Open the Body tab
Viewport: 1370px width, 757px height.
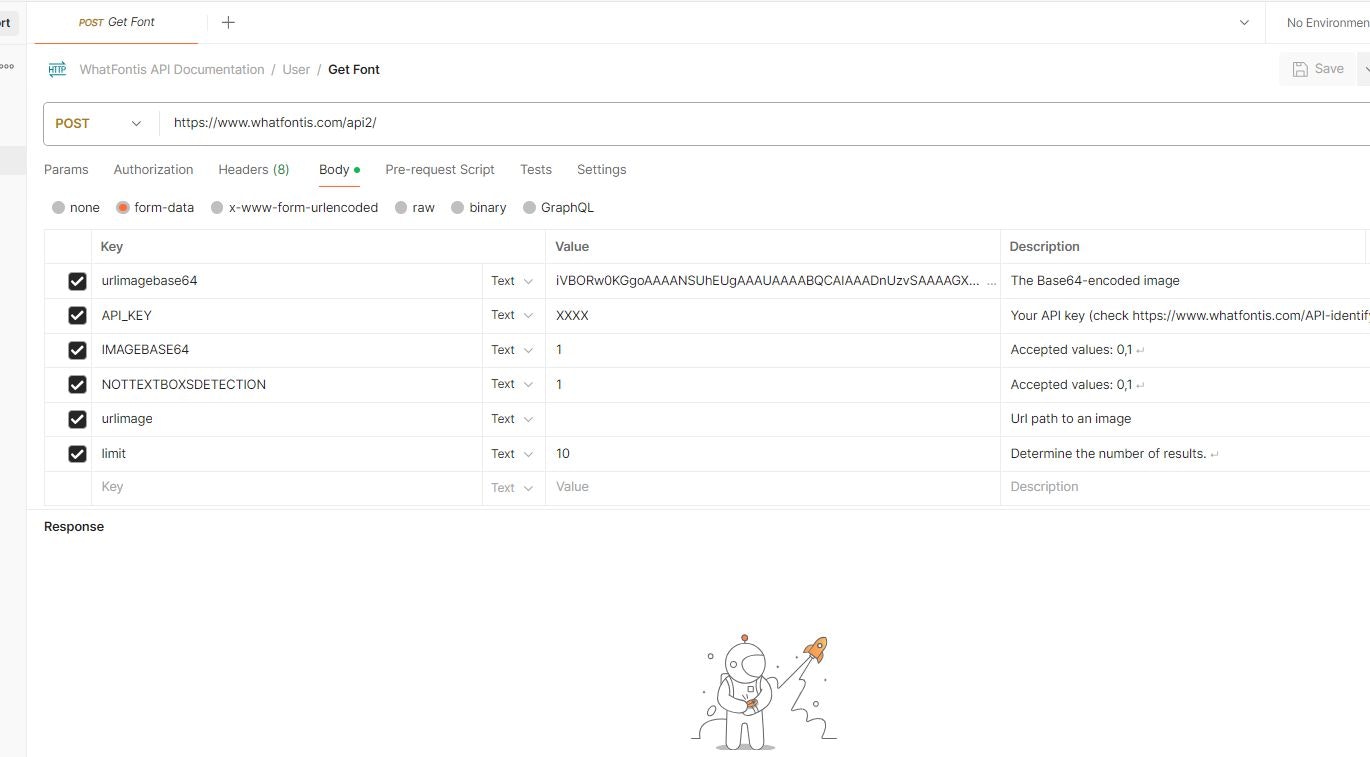point(339,170)
